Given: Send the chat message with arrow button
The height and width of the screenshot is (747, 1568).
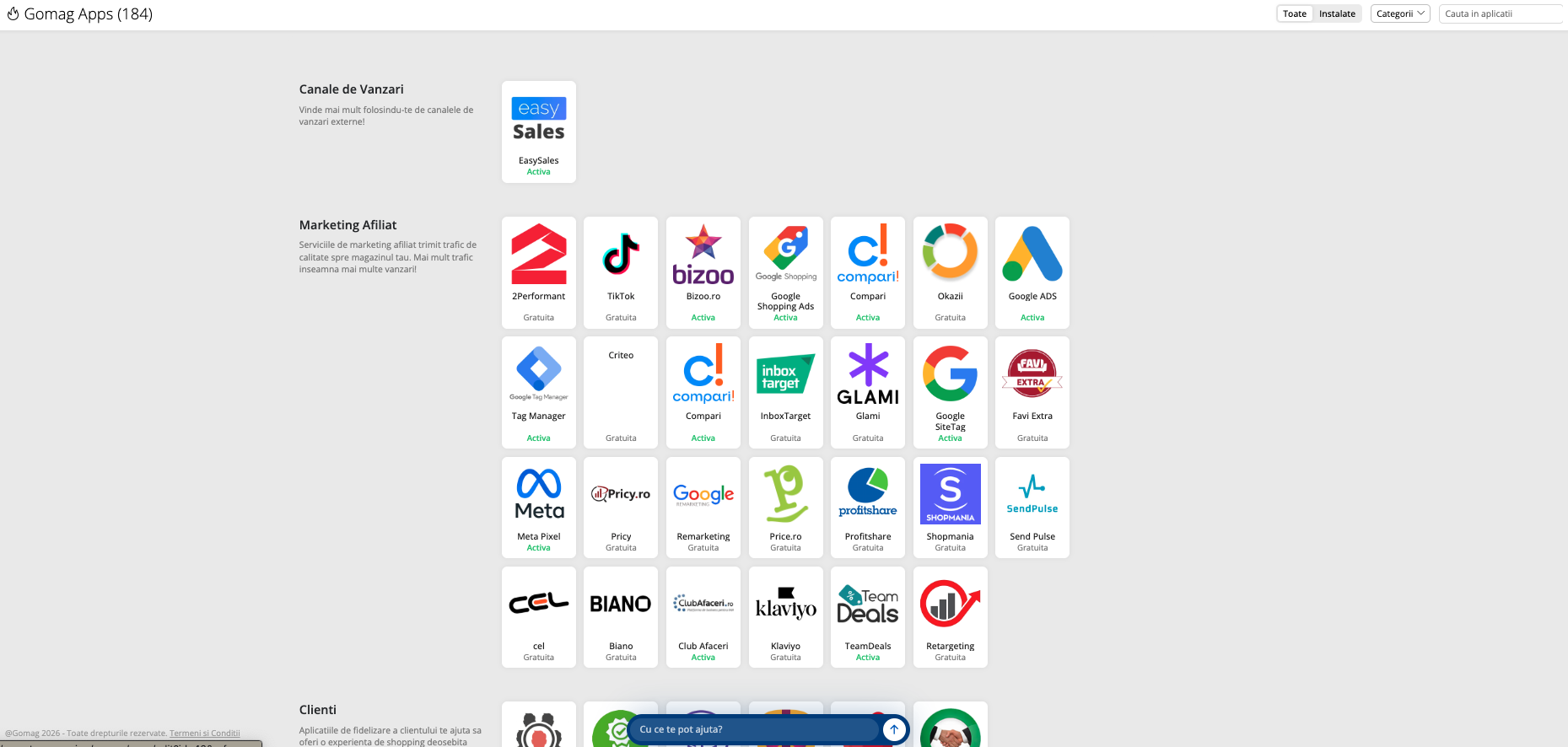Looking at the screenshot, I should (894, 729).
